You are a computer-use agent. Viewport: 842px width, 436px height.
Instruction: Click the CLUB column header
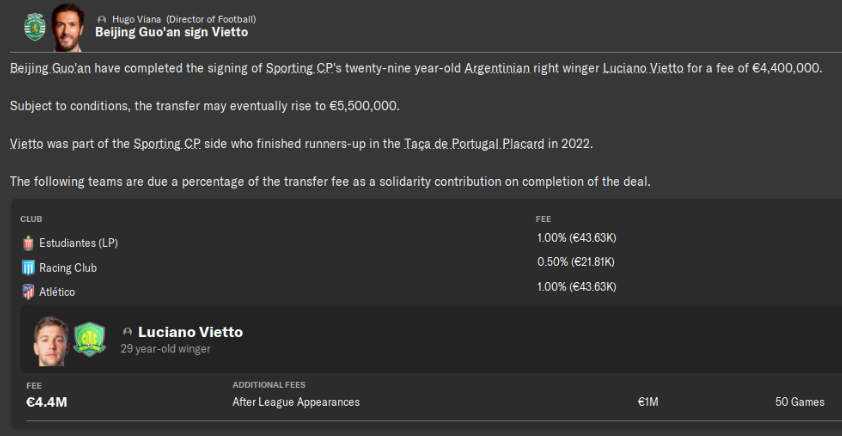click(x=31, y=218)
